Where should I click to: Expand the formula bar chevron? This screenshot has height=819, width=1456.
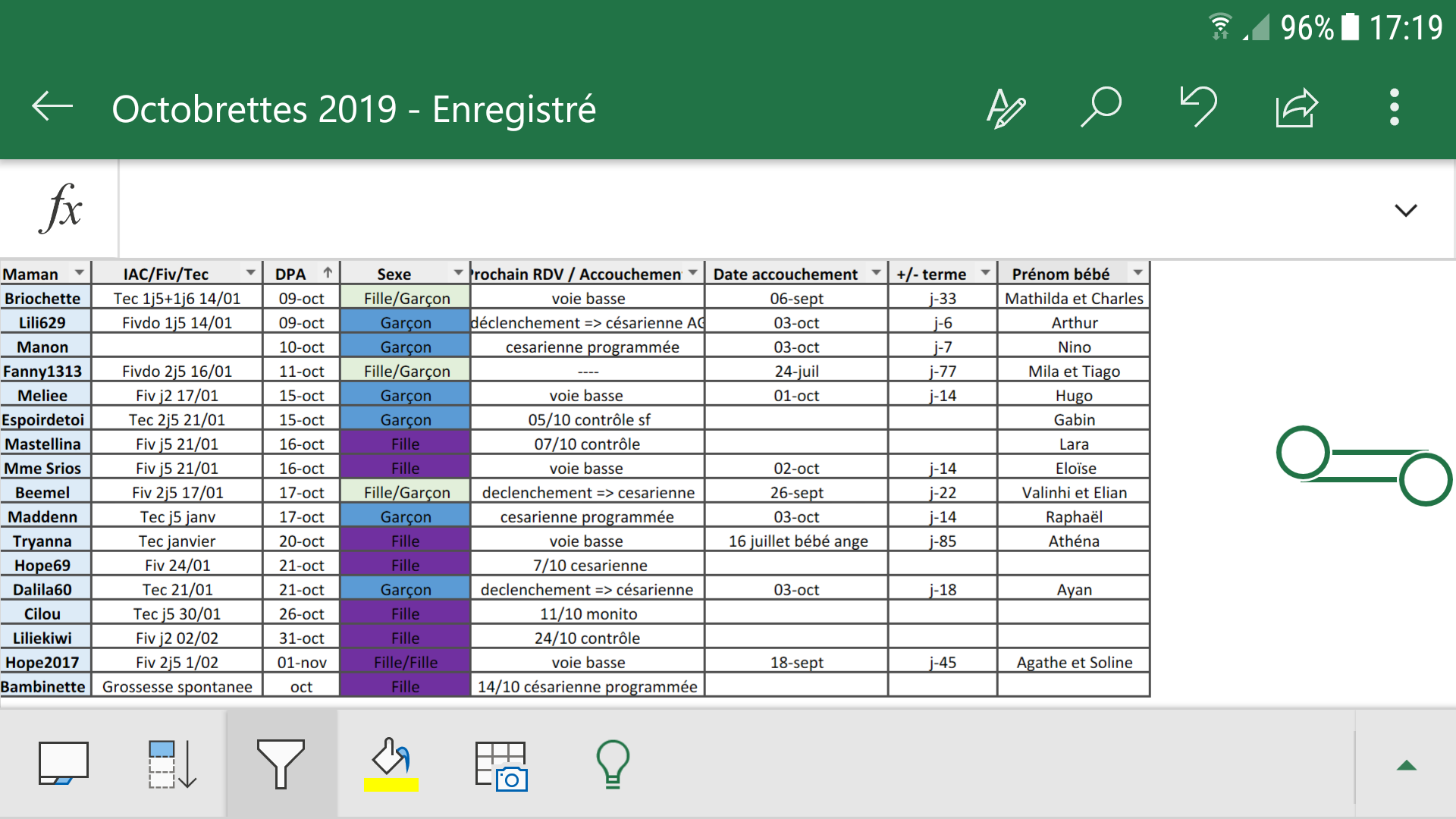pyautogui.click(x=1405, y=210)
